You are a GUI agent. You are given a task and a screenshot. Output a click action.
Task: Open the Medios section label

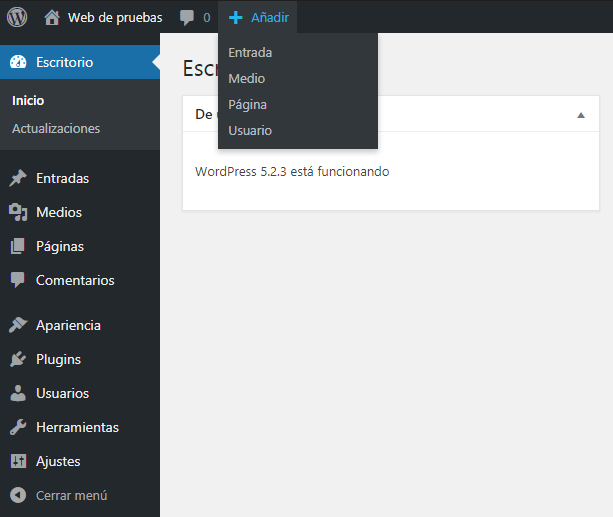click(x=59, y=212)
